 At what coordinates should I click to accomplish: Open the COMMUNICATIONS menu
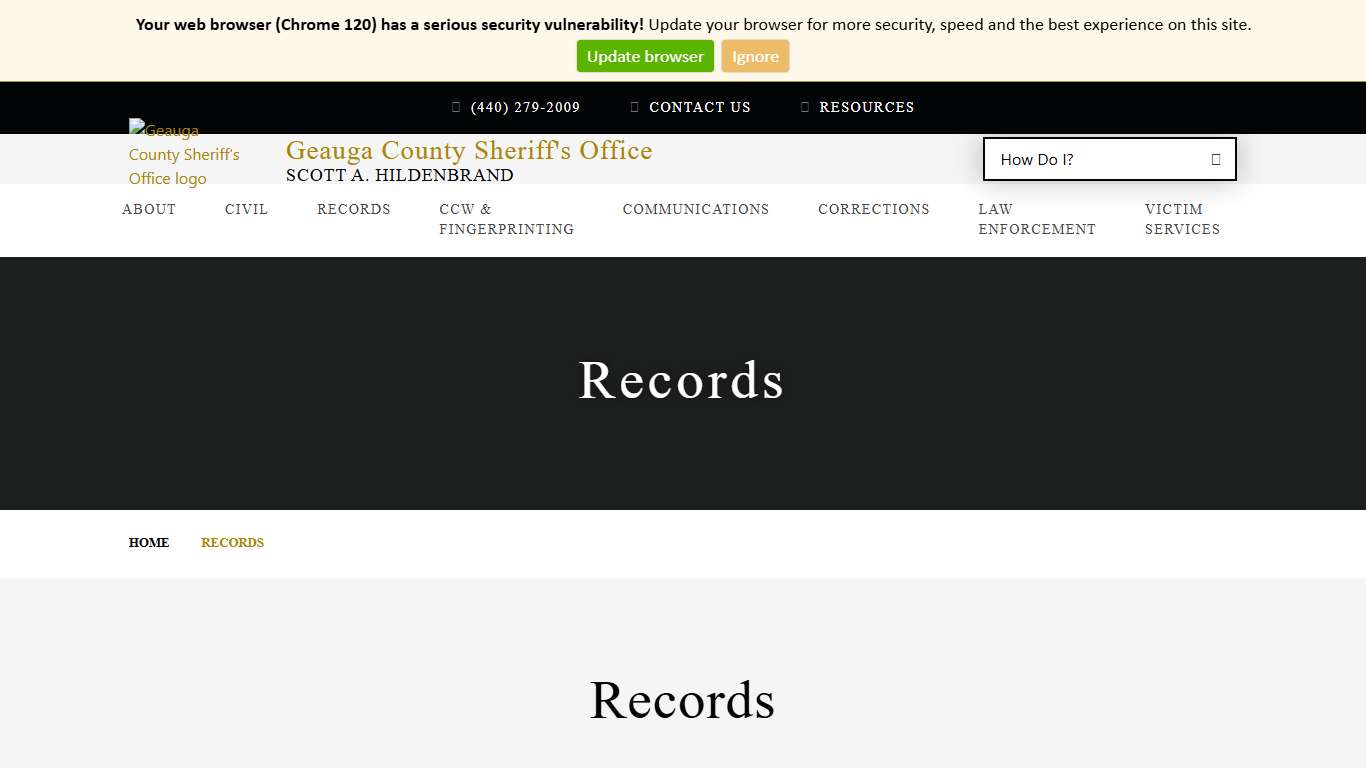(695, 209)
